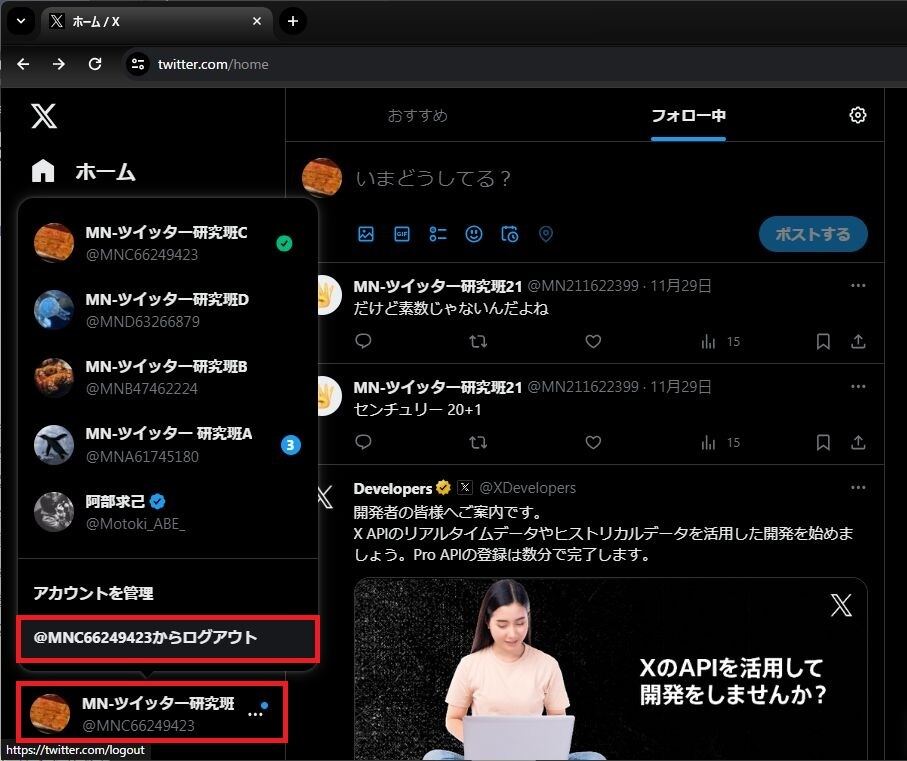This screenshot has height=761, width=907.
Task: Create a poll with the poll icon
Action: pyautogui.click(x=438, y=234)
